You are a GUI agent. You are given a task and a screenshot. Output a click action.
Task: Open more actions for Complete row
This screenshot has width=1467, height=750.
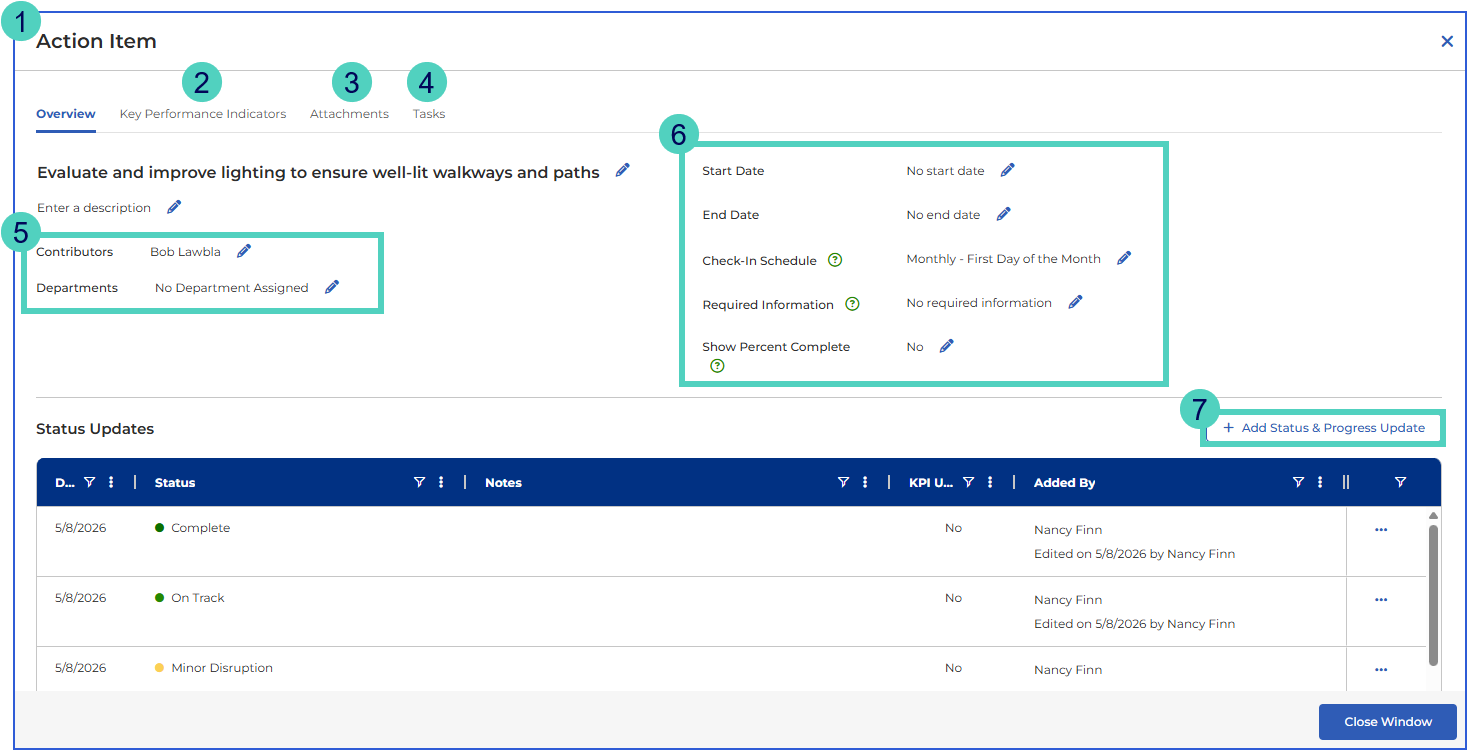(x=1382, y=530)
